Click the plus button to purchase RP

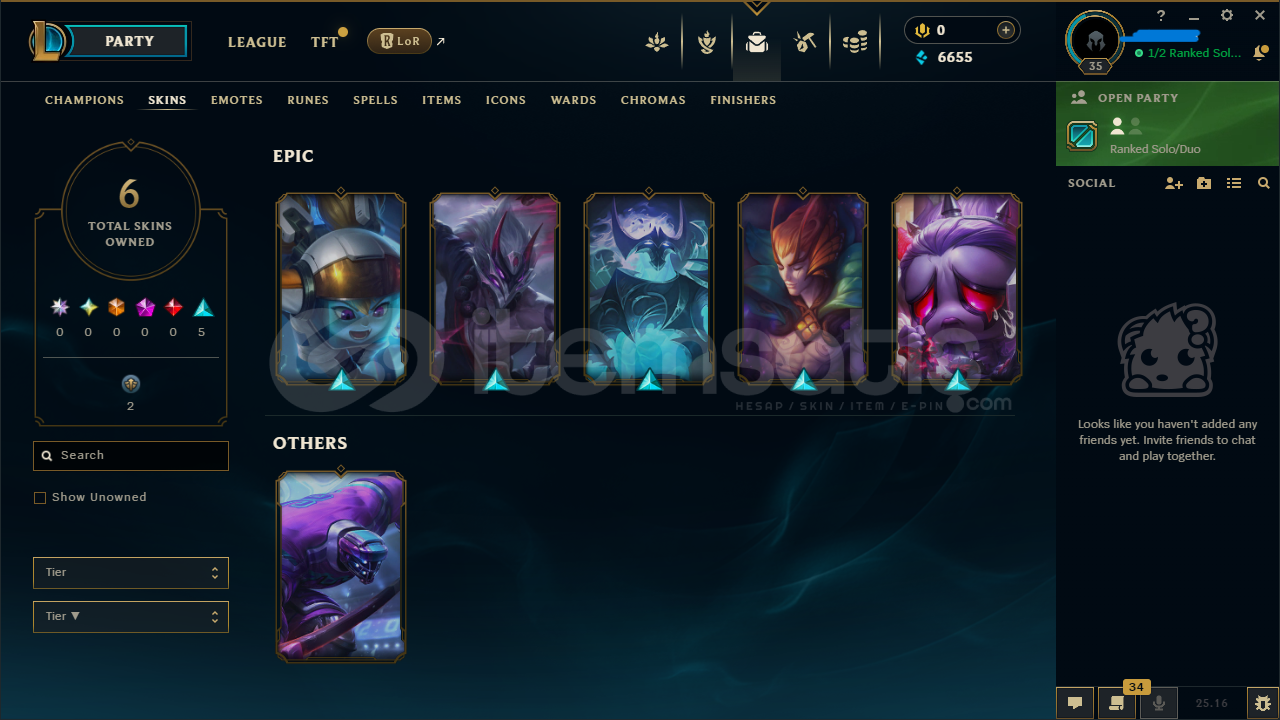[1006, 30]
